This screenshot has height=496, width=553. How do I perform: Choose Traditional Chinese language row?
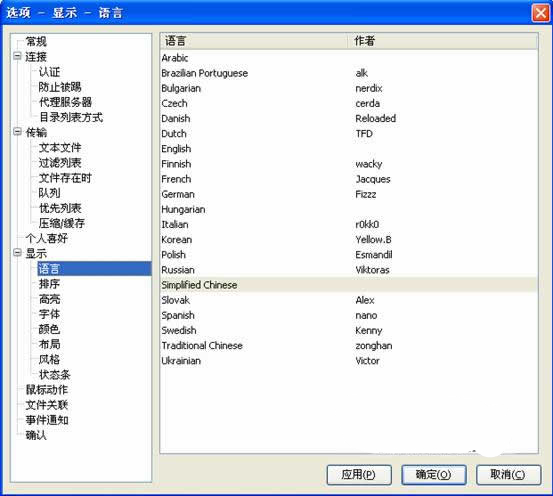click(348, 346)
